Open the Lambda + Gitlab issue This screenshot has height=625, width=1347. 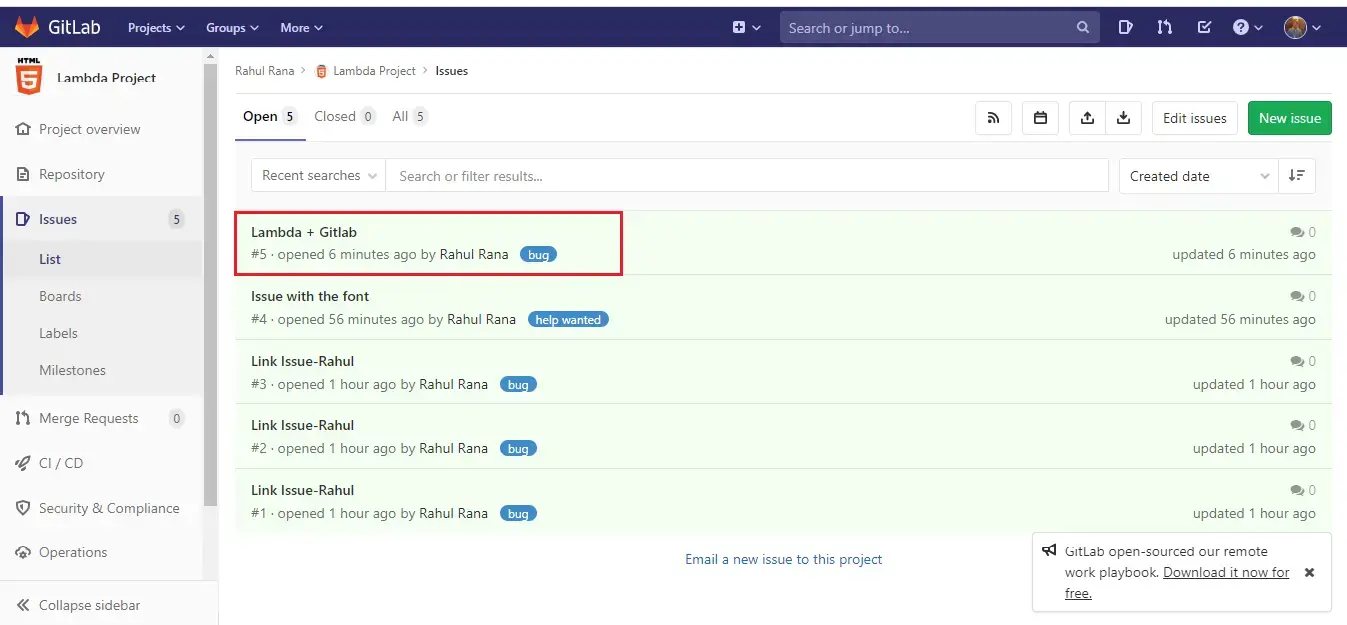(304, 232)
